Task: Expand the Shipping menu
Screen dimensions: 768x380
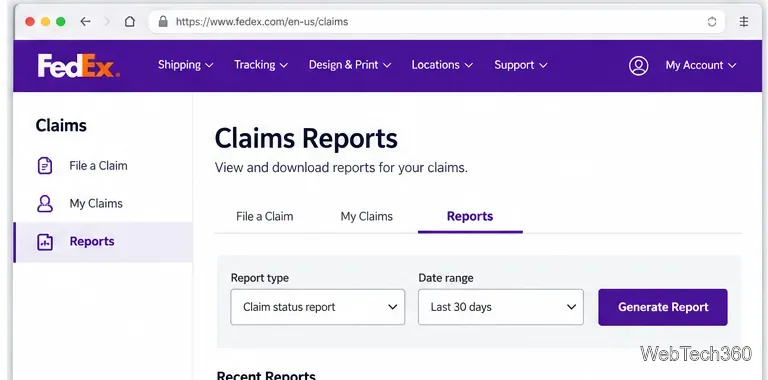Action: point(185,65)
